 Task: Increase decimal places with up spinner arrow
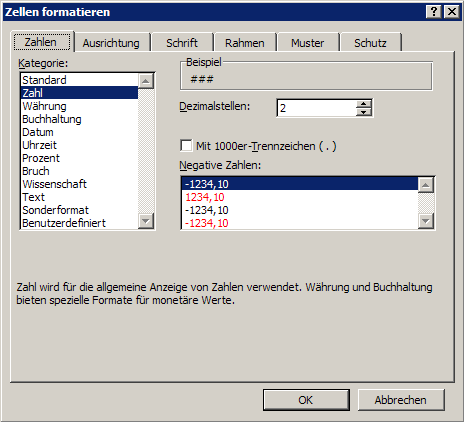[363, 104]
